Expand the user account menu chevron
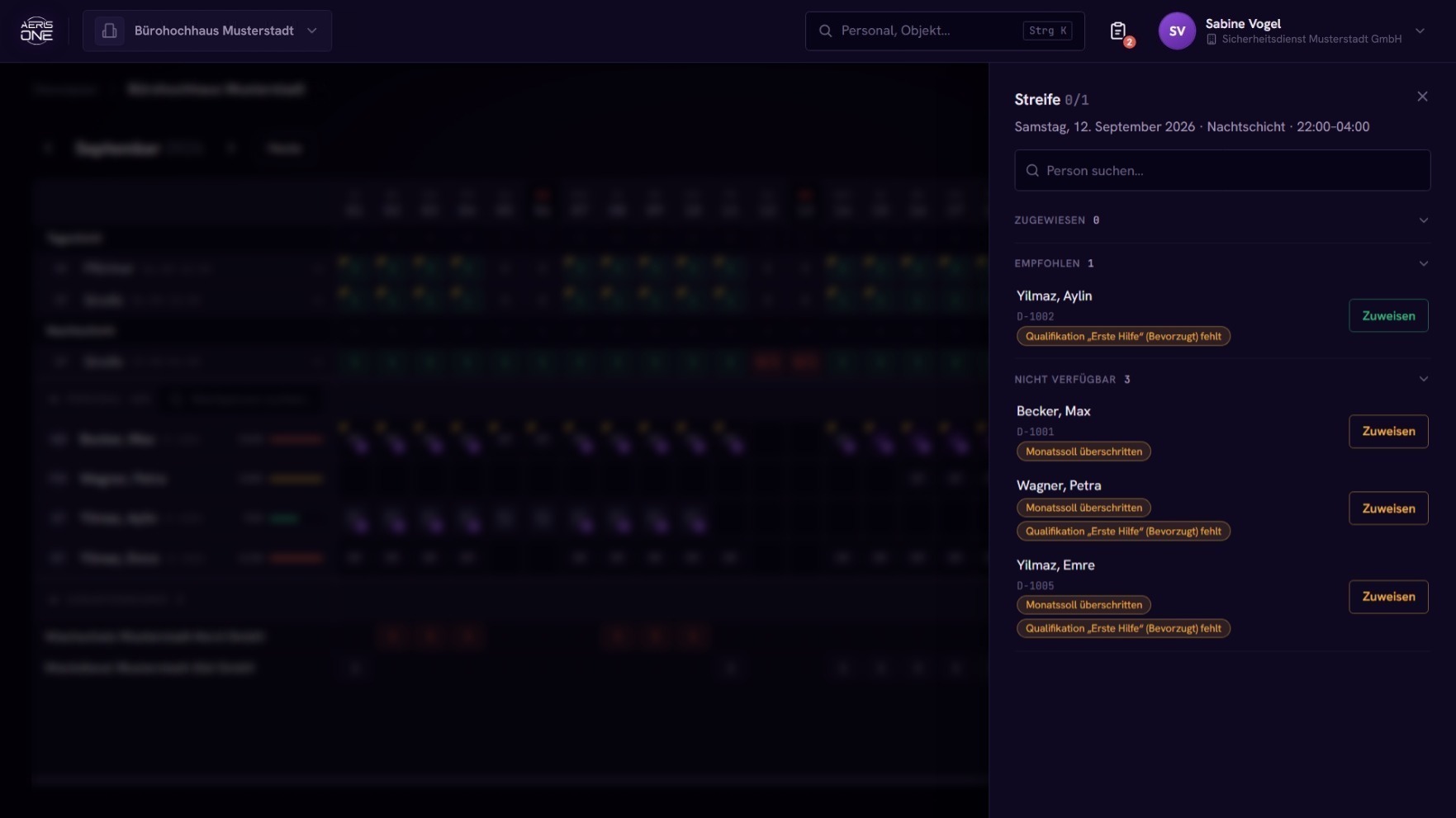The image size is (1456, 818). [x=1420, y=31]
